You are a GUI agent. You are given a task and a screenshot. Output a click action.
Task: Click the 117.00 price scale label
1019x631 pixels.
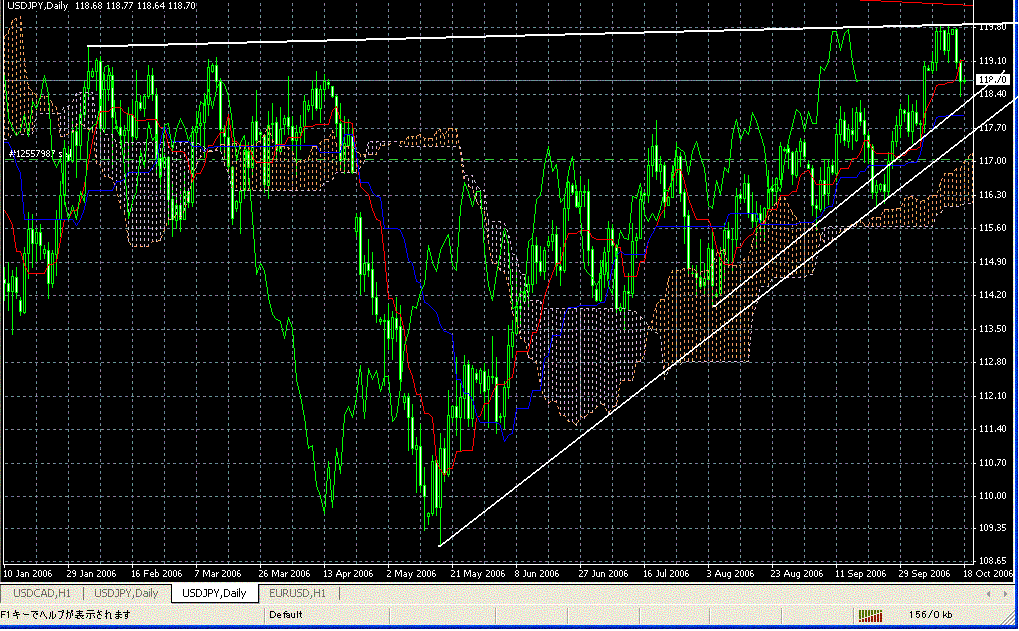click(x=992, y=161)
